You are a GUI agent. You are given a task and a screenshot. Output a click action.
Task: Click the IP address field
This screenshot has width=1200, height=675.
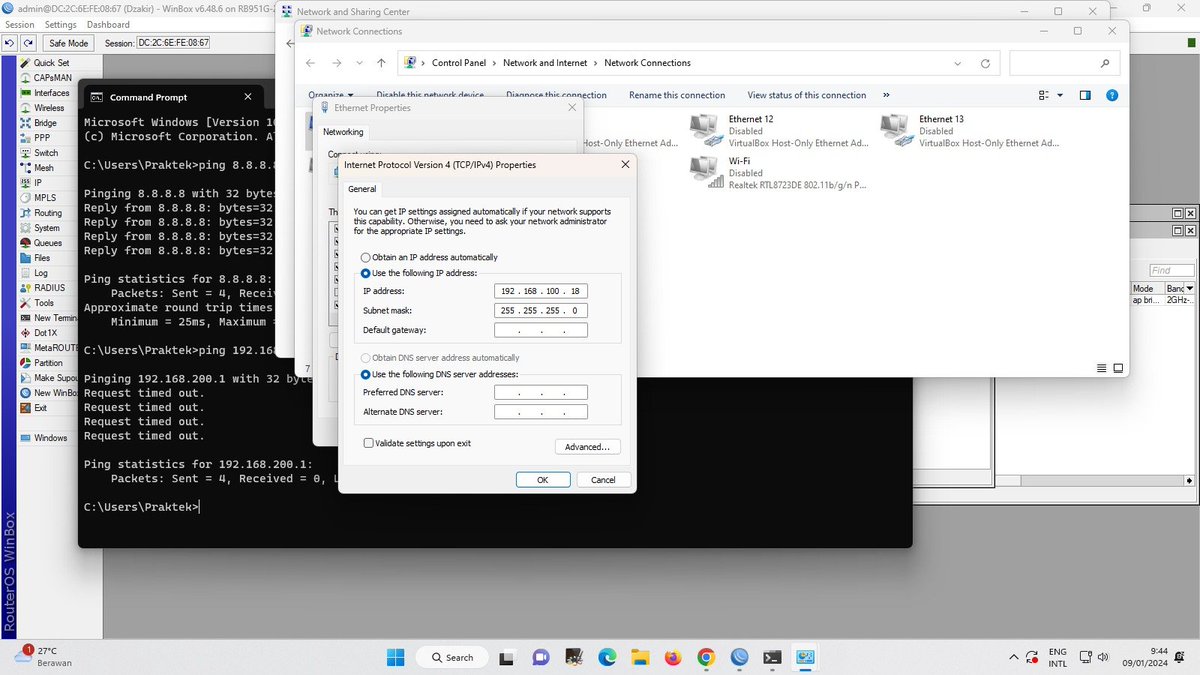point(541,291)
